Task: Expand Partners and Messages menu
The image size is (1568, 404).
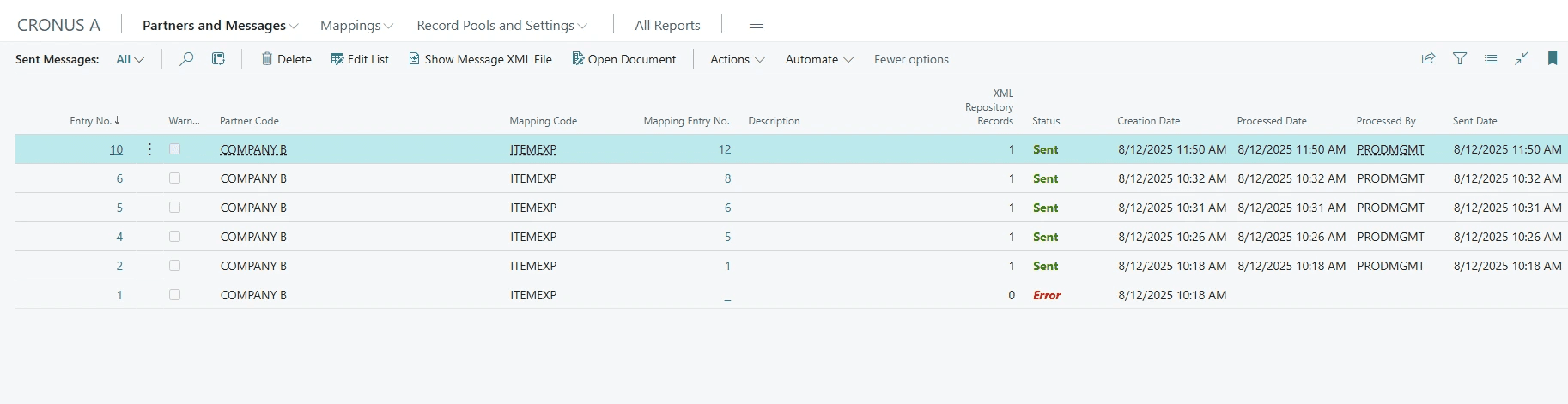Action: coord(220,25)
